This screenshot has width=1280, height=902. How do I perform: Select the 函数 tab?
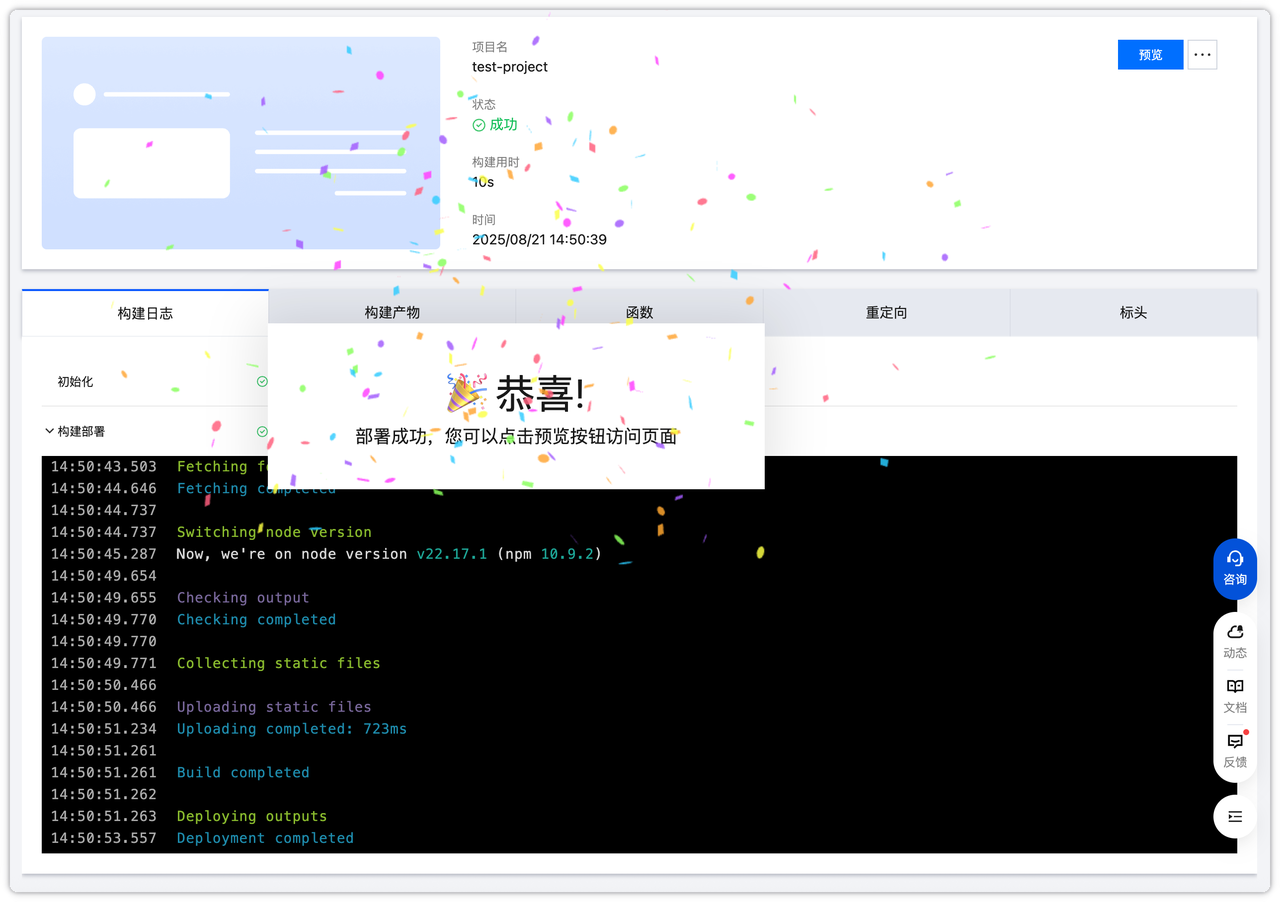(639, 312)
